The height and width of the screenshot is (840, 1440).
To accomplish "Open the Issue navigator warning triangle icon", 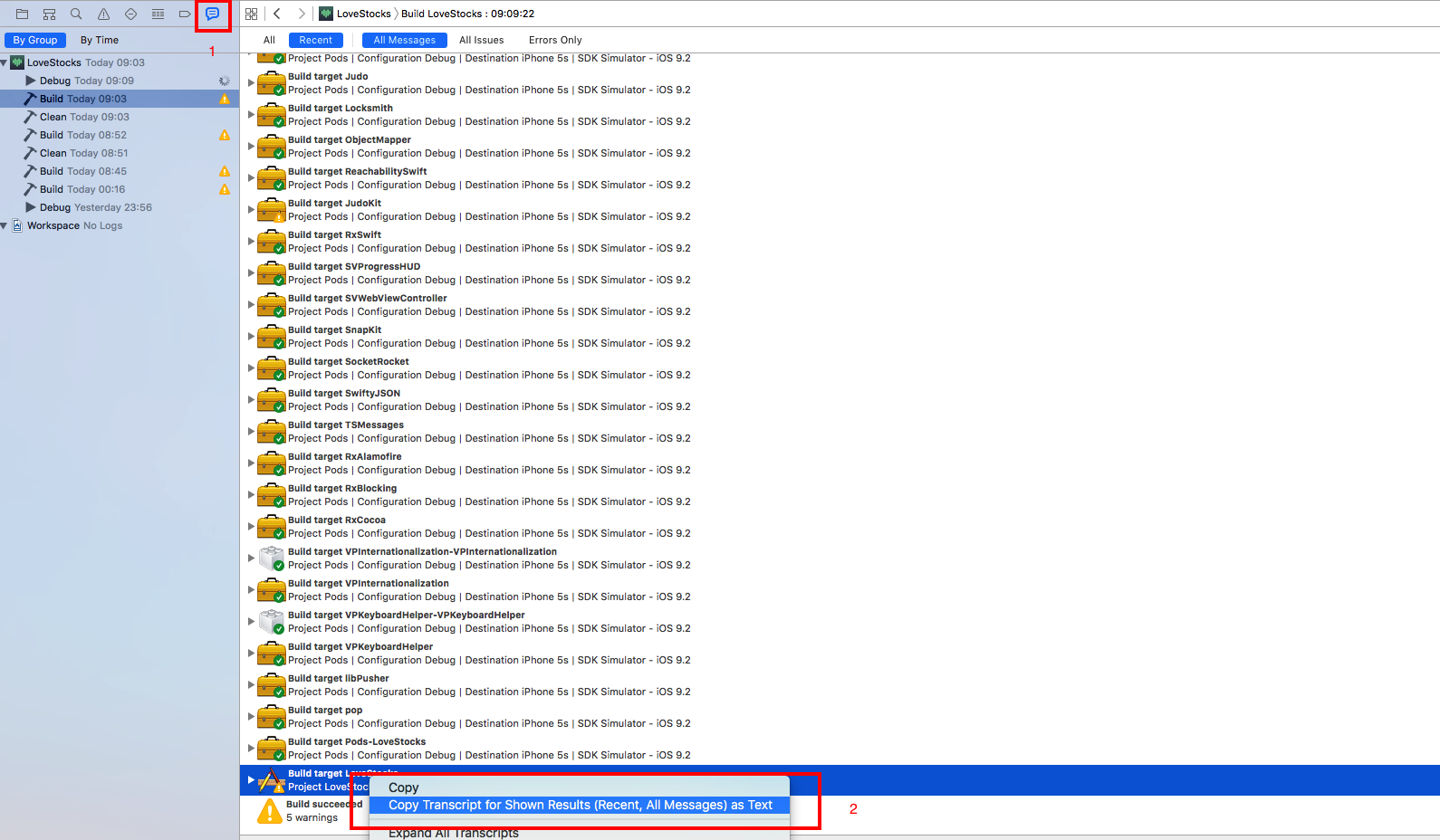I will coord(103,14).
